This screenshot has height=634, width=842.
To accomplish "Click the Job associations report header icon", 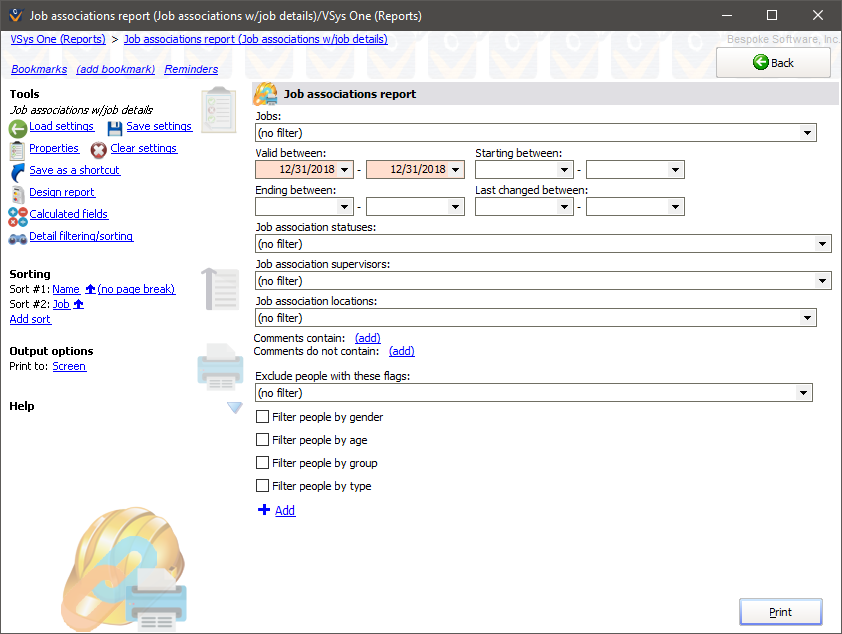I will [x=265, y=93].
